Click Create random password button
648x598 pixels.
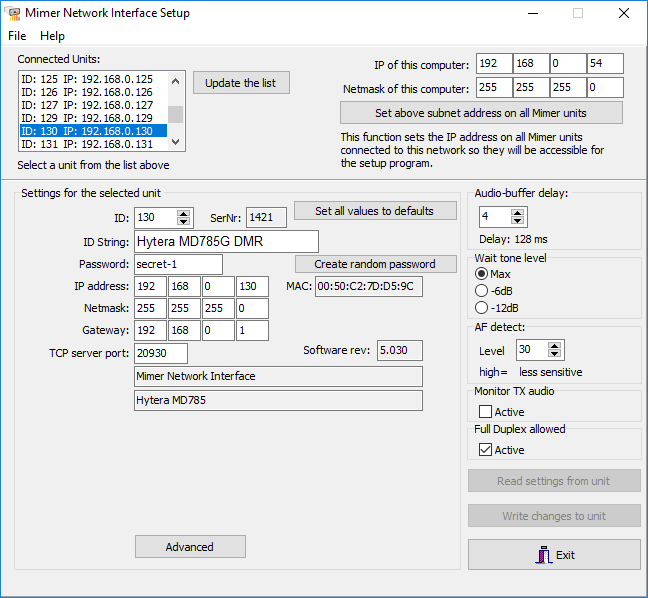click(376, 264)
